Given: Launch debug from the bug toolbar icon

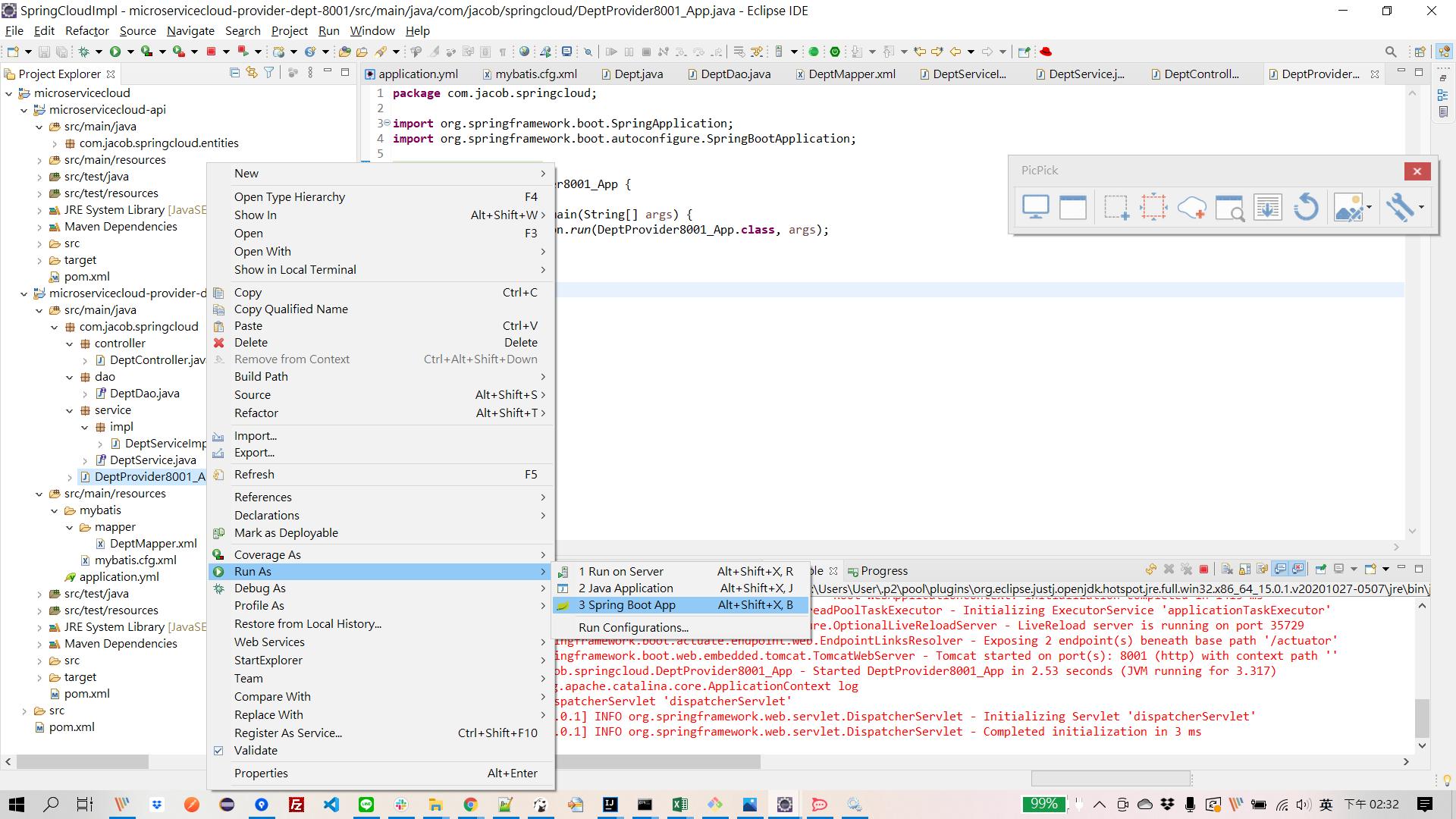Looking at the screenshot, I should coord(84,52).
